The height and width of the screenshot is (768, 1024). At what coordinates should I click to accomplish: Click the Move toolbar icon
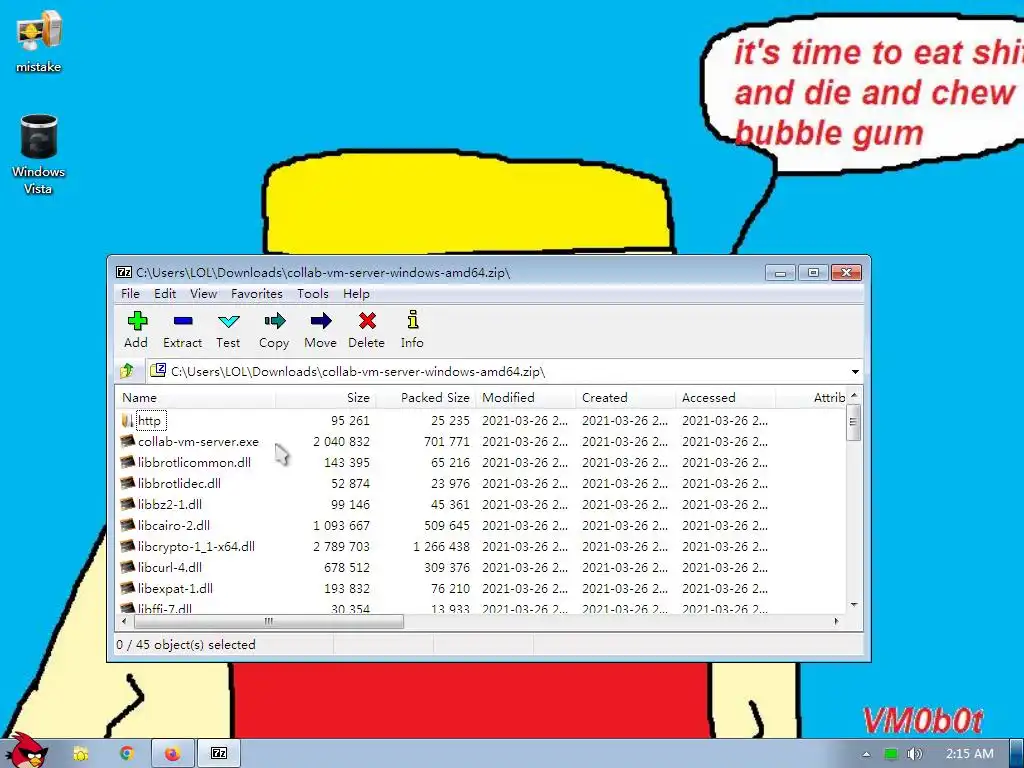coord(321,321)
